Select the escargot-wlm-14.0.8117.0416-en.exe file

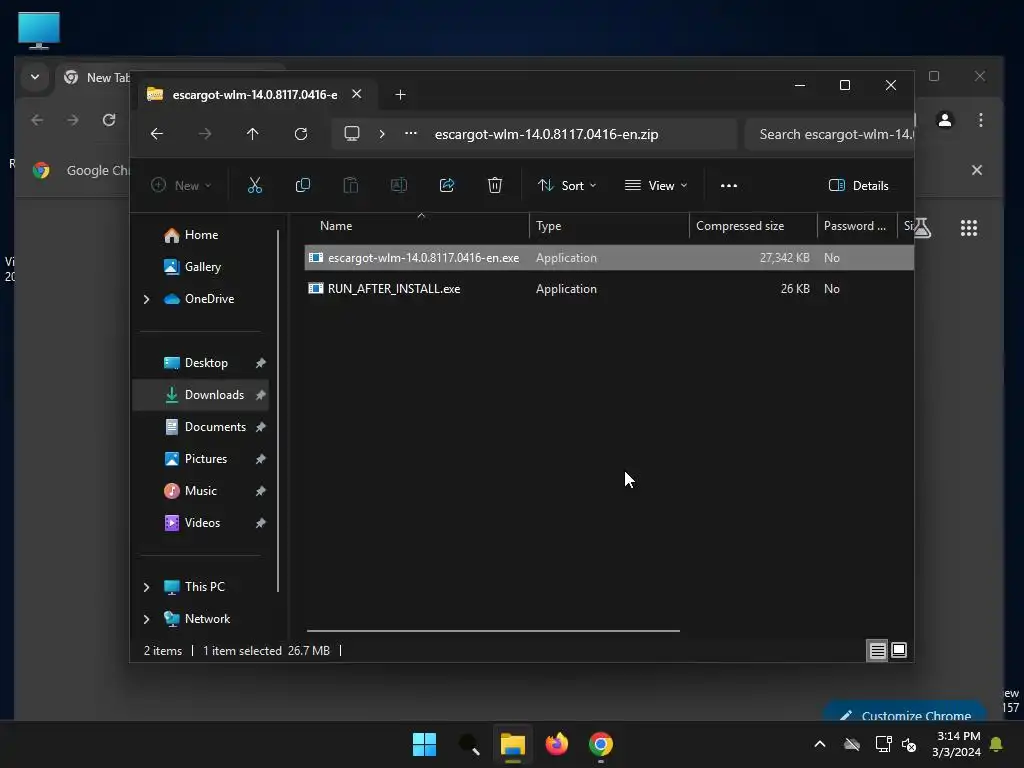coord(609,258)
